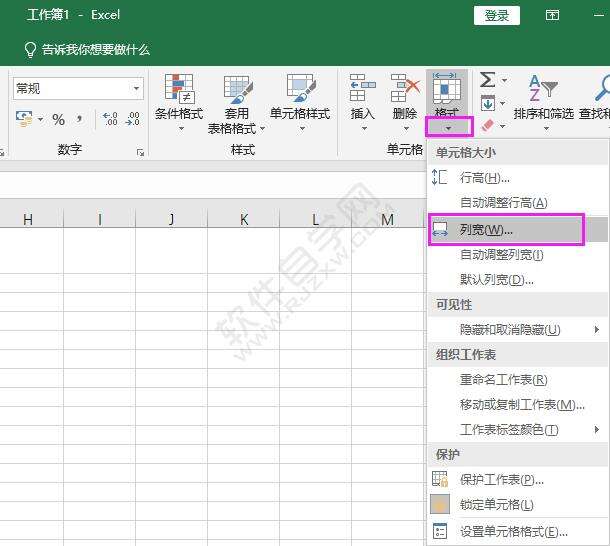Expand the Delete dropdown arrow
The image size is (610, 546).
(406, 128)
